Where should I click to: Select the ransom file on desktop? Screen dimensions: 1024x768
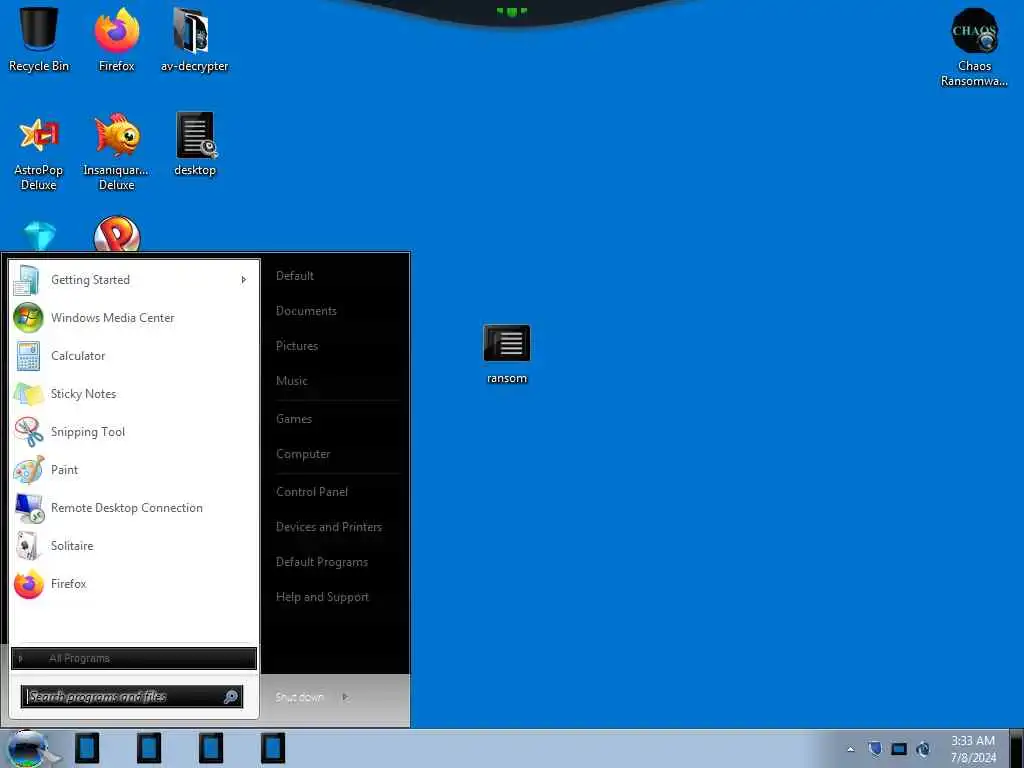click(507, 355)
